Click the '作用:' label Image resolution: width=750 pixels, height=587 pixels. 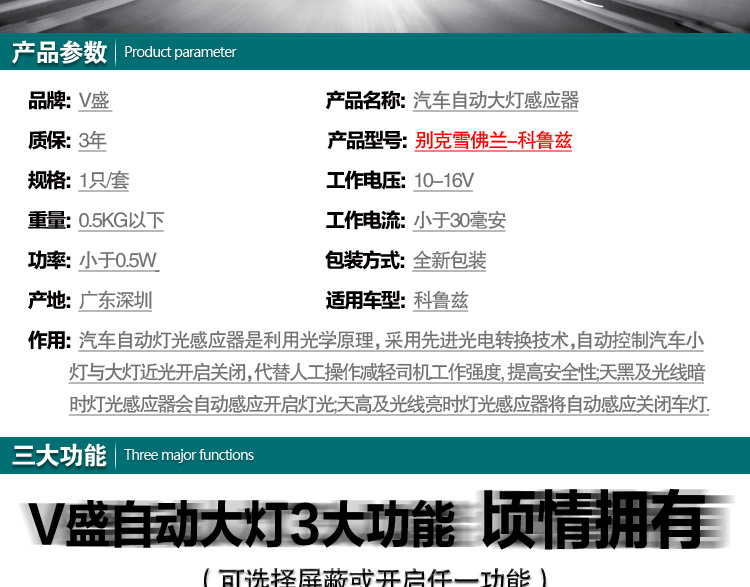pos(50,341)
